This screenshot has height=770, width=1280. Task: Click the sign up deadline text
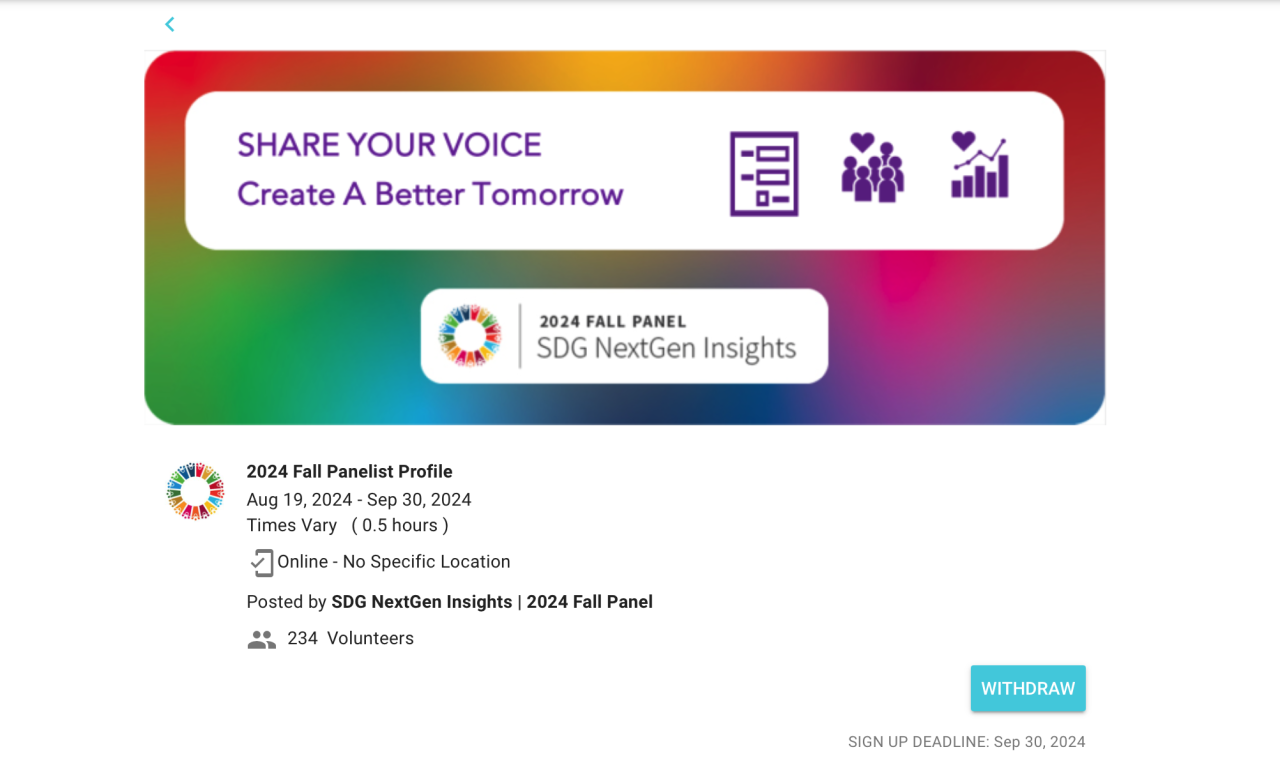[966, 742]
